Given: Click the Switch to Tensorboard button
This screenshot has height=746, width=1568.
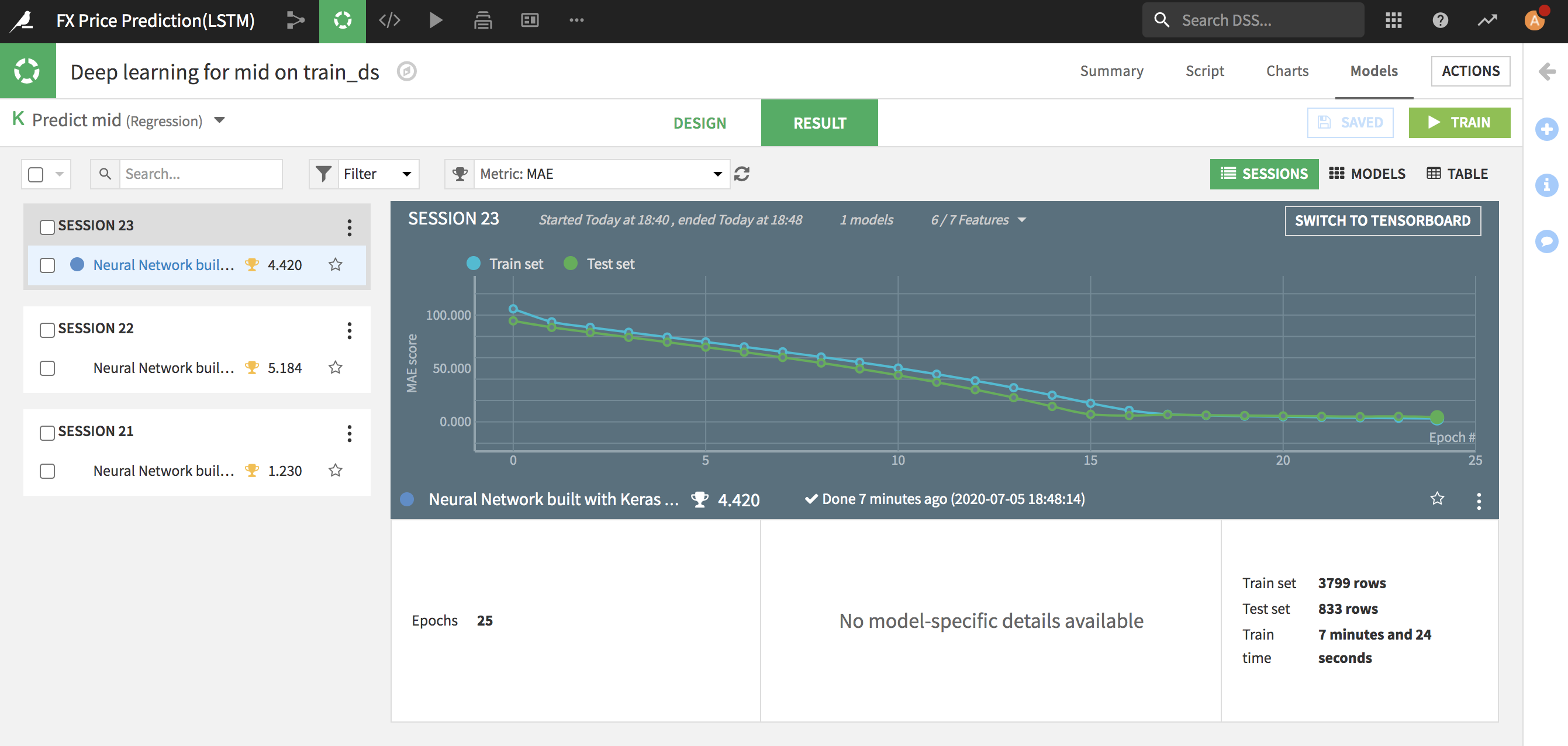Looking at the screenshot, I should (1382, 220).
